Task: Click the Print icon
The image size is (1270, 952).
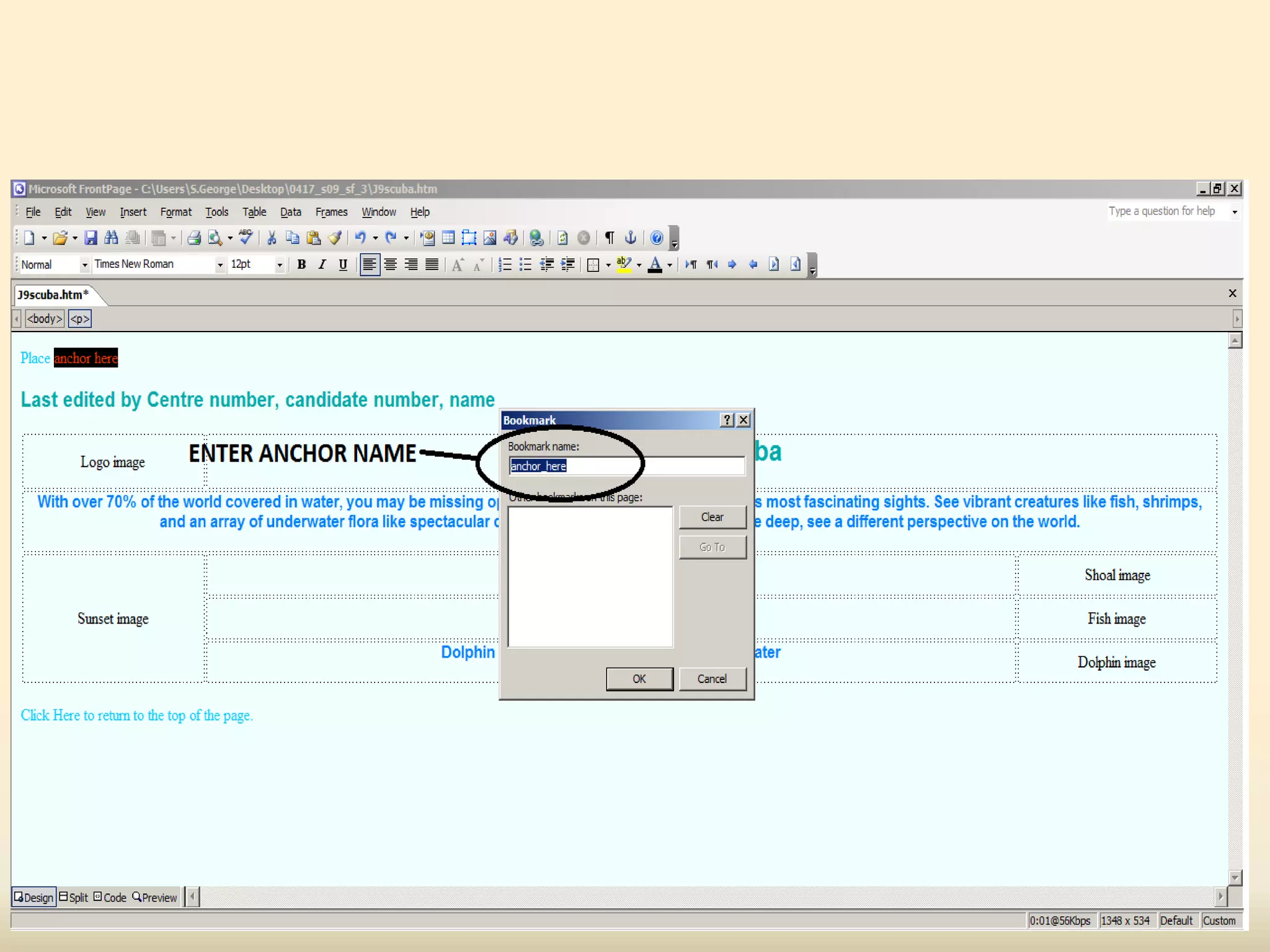Action: [194, 238]
